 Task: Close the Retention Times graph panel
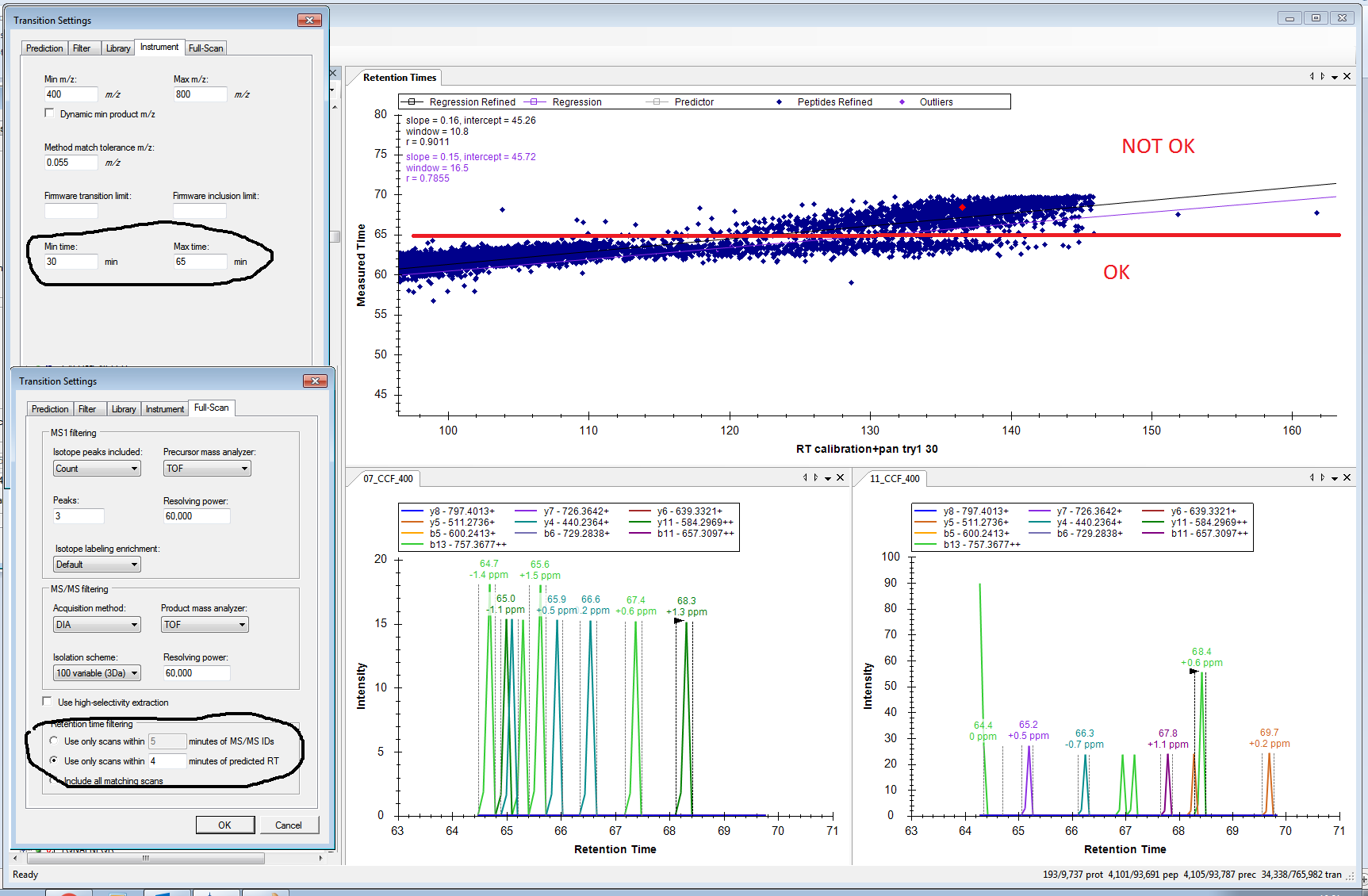(1347, 77)
